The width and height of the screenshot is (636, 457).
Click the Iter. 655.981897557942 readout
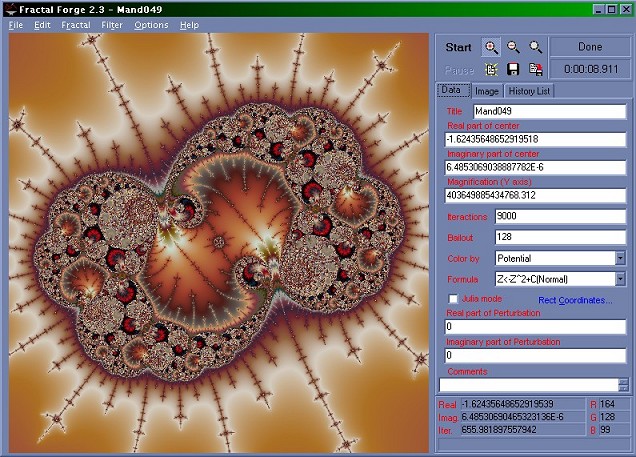coord(522,429)
